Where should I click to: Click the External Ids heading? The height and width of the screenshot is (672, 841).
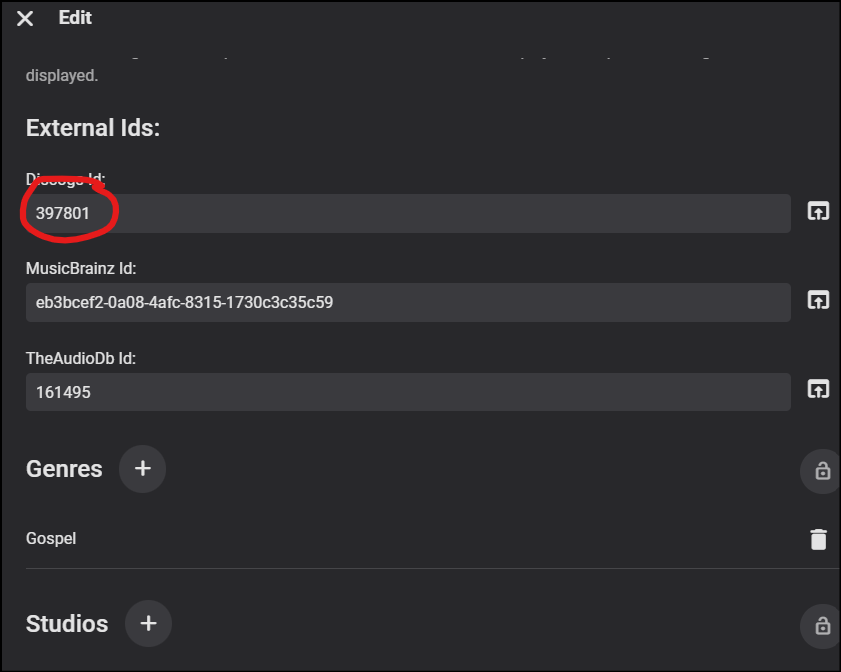pyautogui.click(x=93, y=128)
